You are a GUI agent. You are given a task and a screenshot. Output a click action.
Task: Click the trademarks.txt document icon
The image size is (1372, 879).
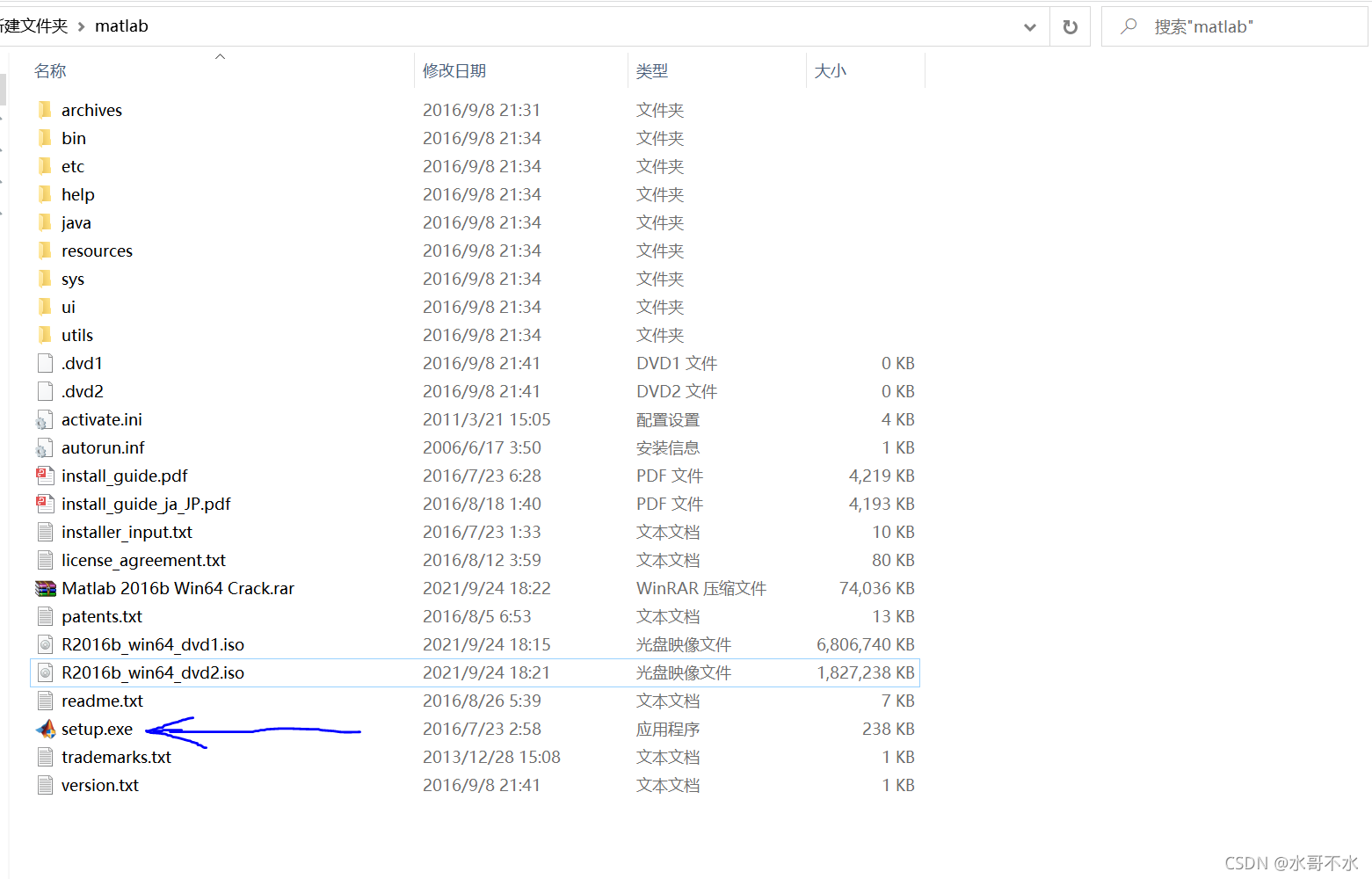45,757
